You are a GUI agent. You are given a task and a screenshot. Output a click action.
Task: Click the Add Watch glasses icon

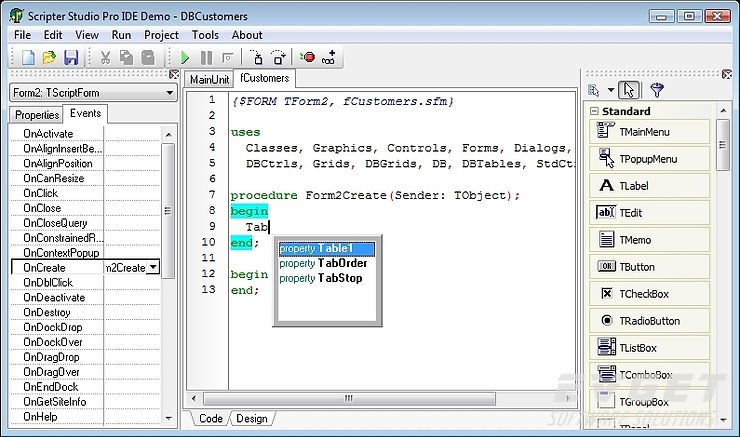328,57
